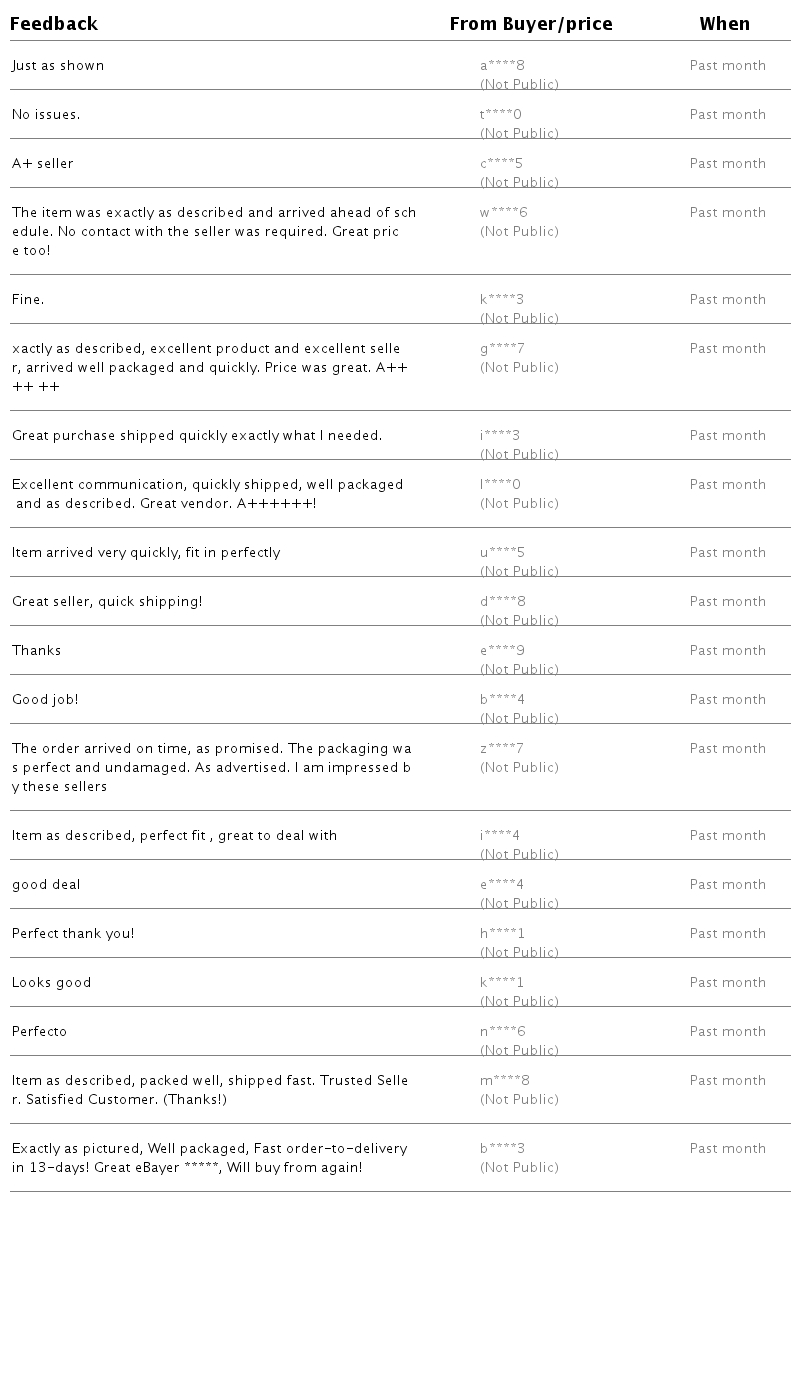Click the Feedback column header
800x1396 pixels.
tap(54, 24)
